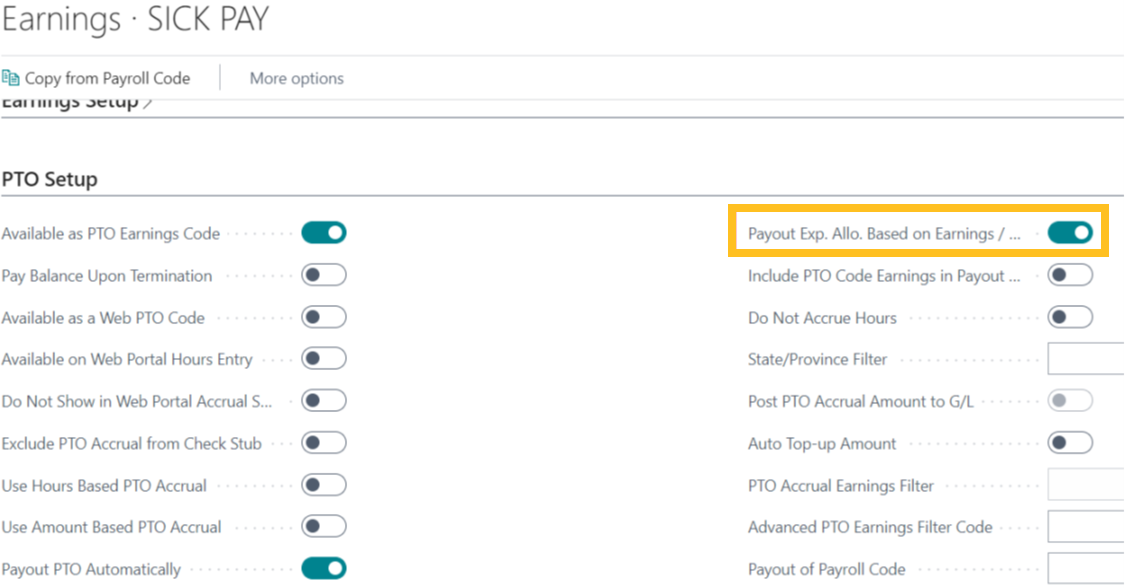Disable Payout PTO Automatically toggle
This screenshot has height=588, width=1125.
pyautogui.click(x=323, y=569)
